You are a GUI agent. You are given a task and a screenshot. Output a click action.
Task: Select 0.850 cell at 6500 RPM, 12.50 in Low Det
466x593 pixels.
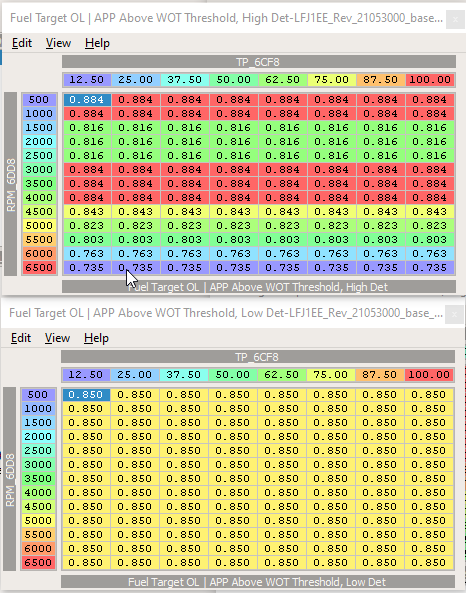pyautogui.click(x=86, y=562)
